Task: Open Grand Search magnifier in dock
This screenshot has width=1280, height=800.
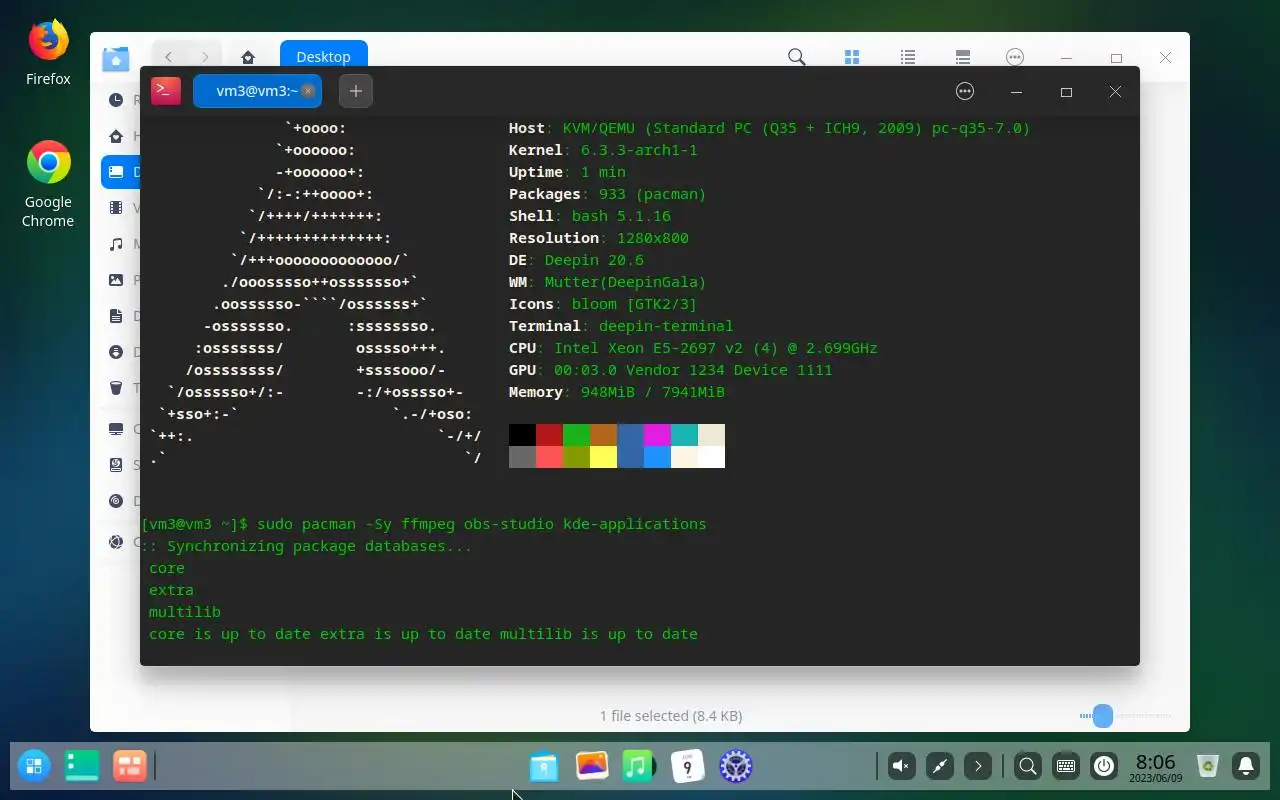Action: (x=1027, y=766)
